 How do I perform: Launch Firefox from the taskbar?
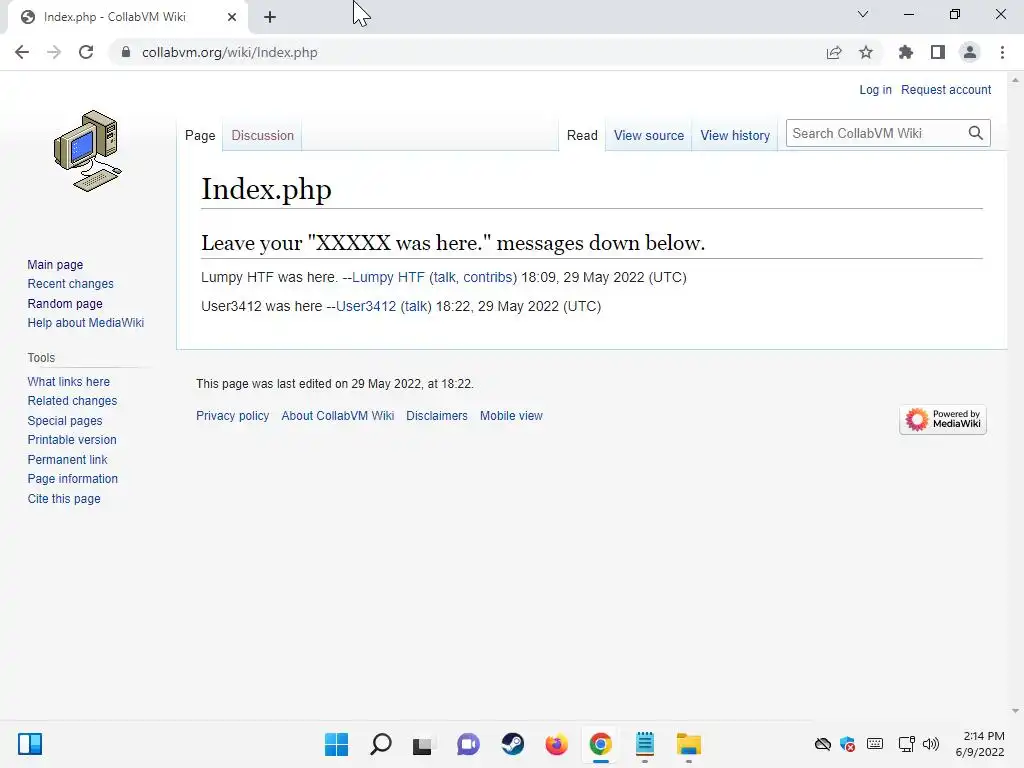click(556, 744)
